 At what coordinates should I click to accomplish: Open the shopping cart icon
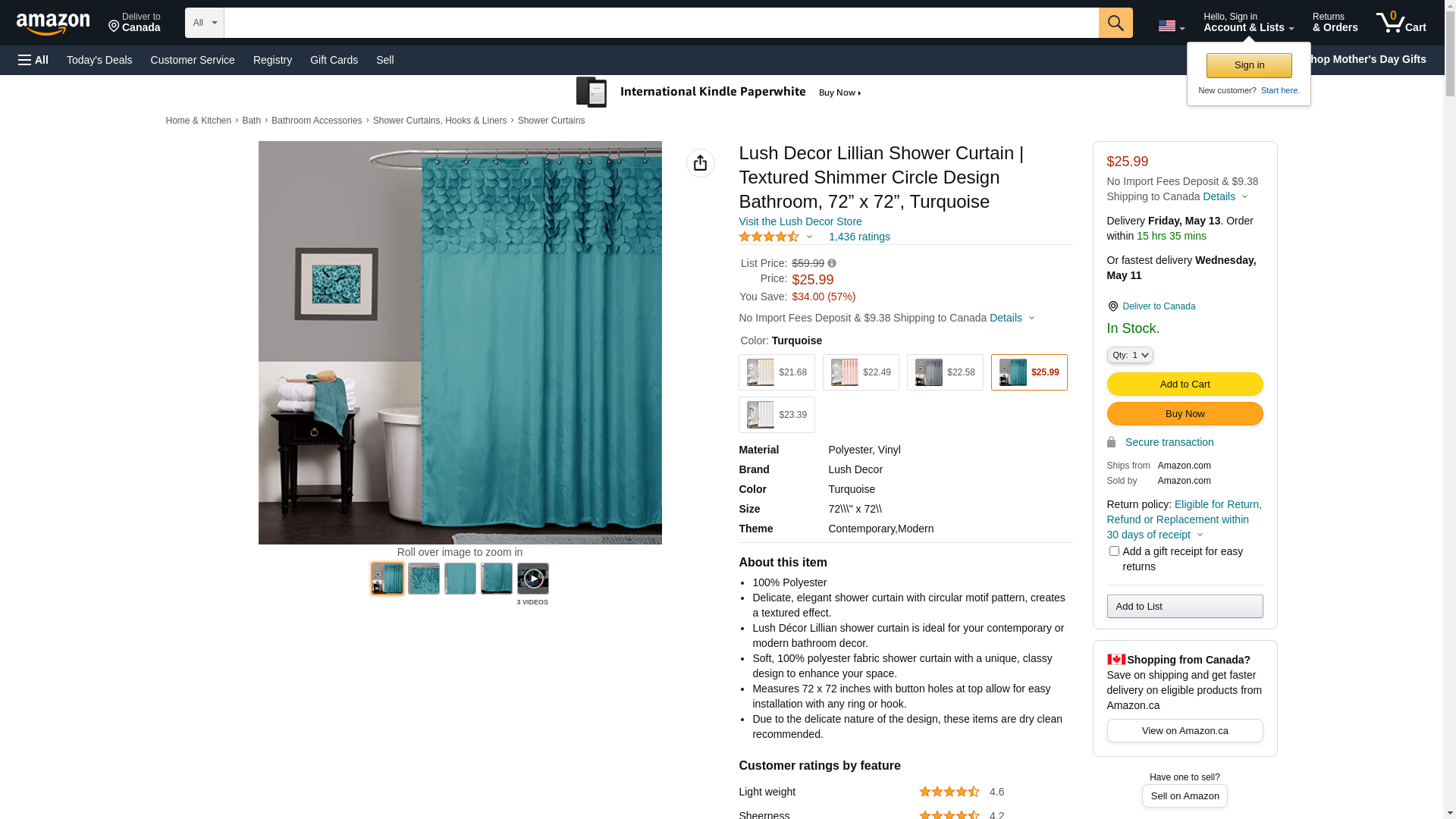[x=1401, y=23]
